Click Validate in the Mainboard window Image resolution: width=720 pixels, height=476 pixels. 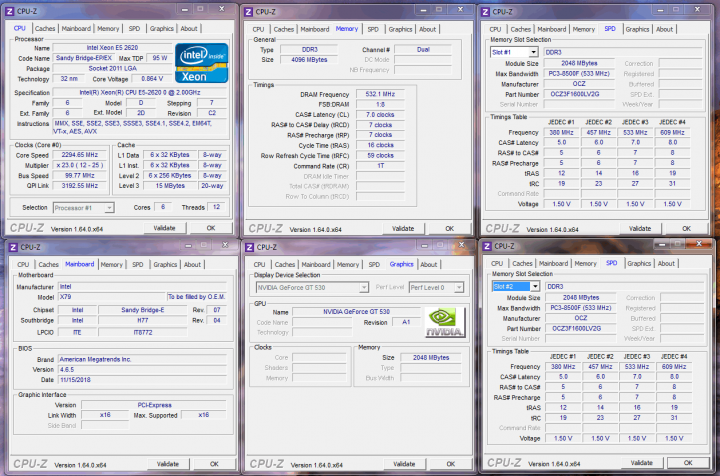tap(168, 464)
